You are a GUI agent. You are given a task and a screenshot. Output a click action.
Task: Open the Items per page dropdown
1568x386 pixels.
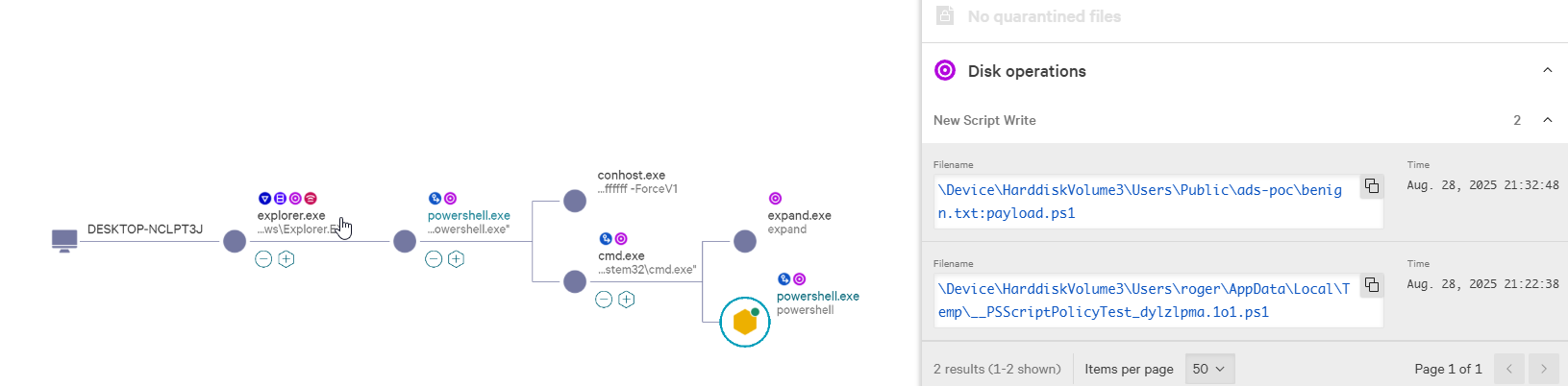click(1209, 369)
